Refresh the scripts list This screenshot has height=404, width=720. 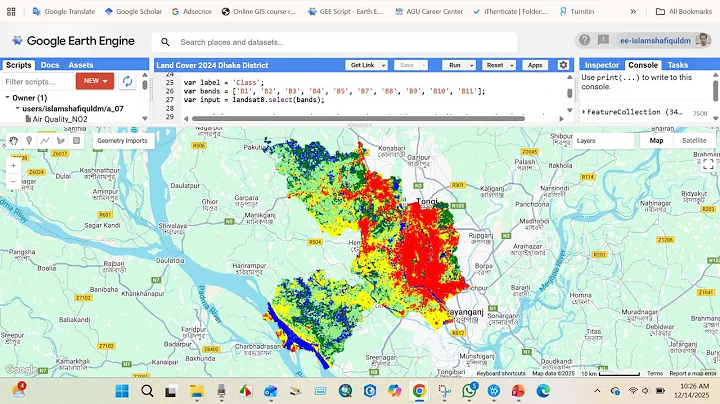127,81
